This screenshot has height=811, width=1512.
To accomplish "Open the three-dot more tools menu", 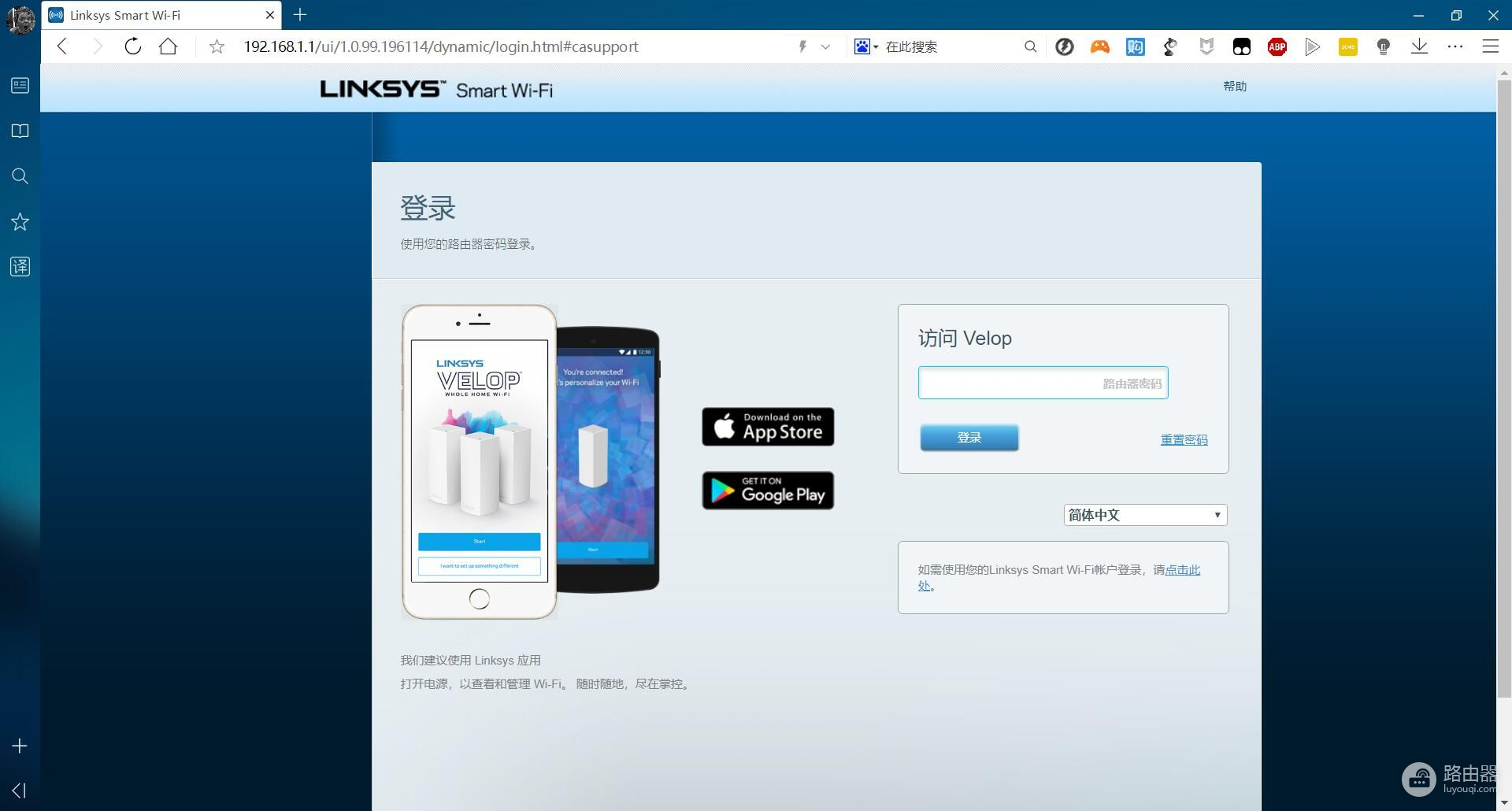I will coord(1455,46).
